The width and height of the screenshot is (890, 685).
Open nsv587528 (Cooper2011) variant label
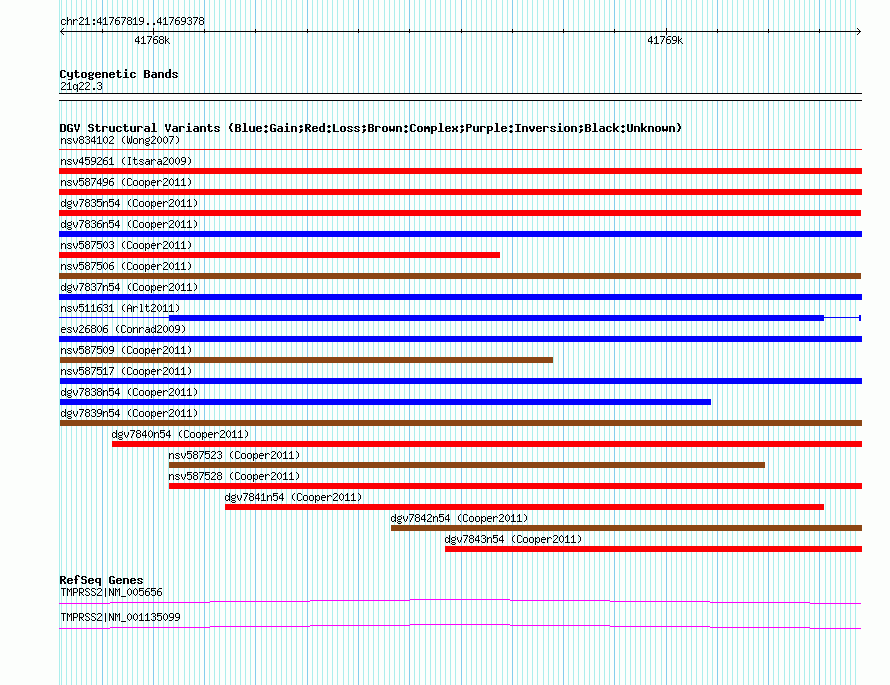[234, 476]
